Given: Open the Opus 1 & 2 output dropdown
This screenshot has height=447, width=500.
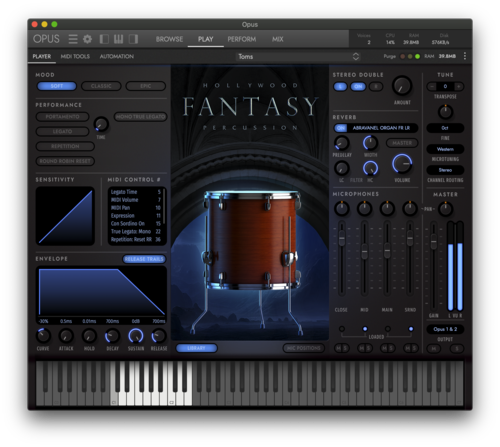Looking at the screenshot, I should [445, 329].
